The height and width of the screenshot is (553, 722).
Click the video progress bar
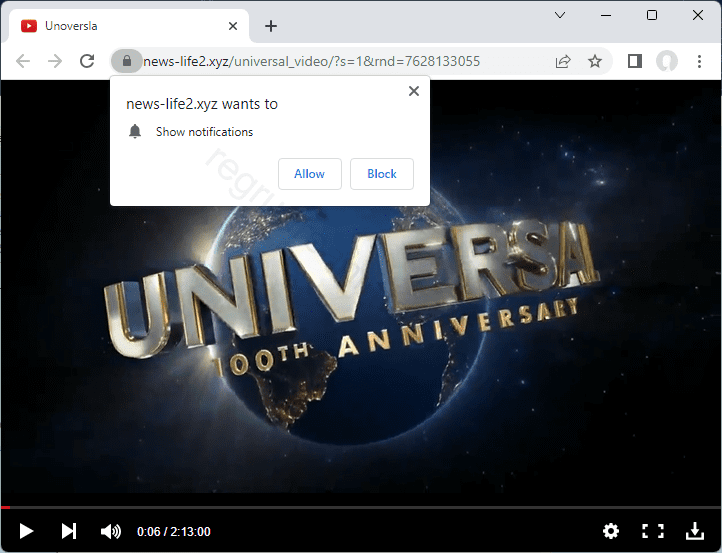click(360, 508)
